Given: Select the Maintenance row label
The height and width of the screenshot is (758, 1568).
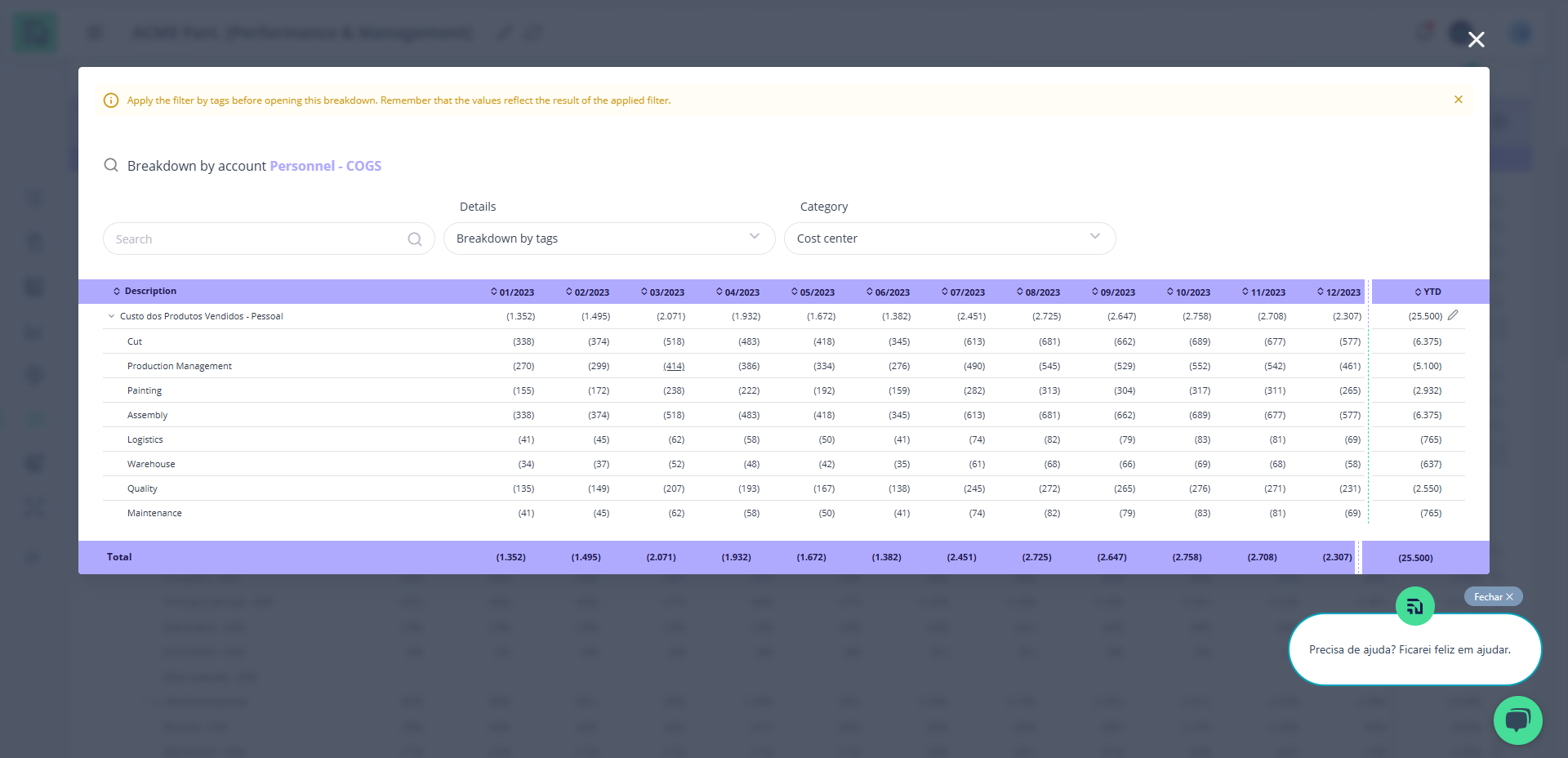Looking at the screenshot, I should (154, 513).
